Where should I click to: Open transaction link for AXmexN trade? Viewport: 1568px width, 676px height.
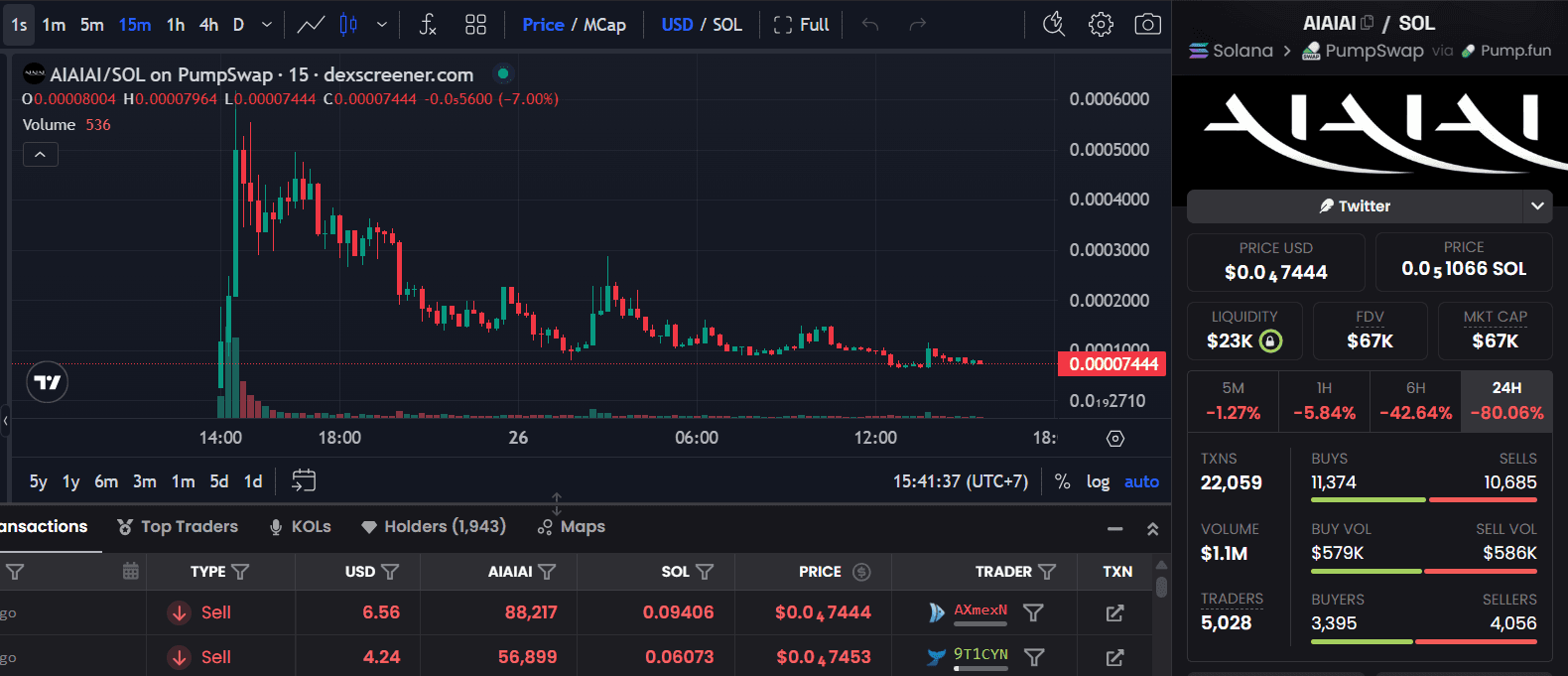point(1114,613)
